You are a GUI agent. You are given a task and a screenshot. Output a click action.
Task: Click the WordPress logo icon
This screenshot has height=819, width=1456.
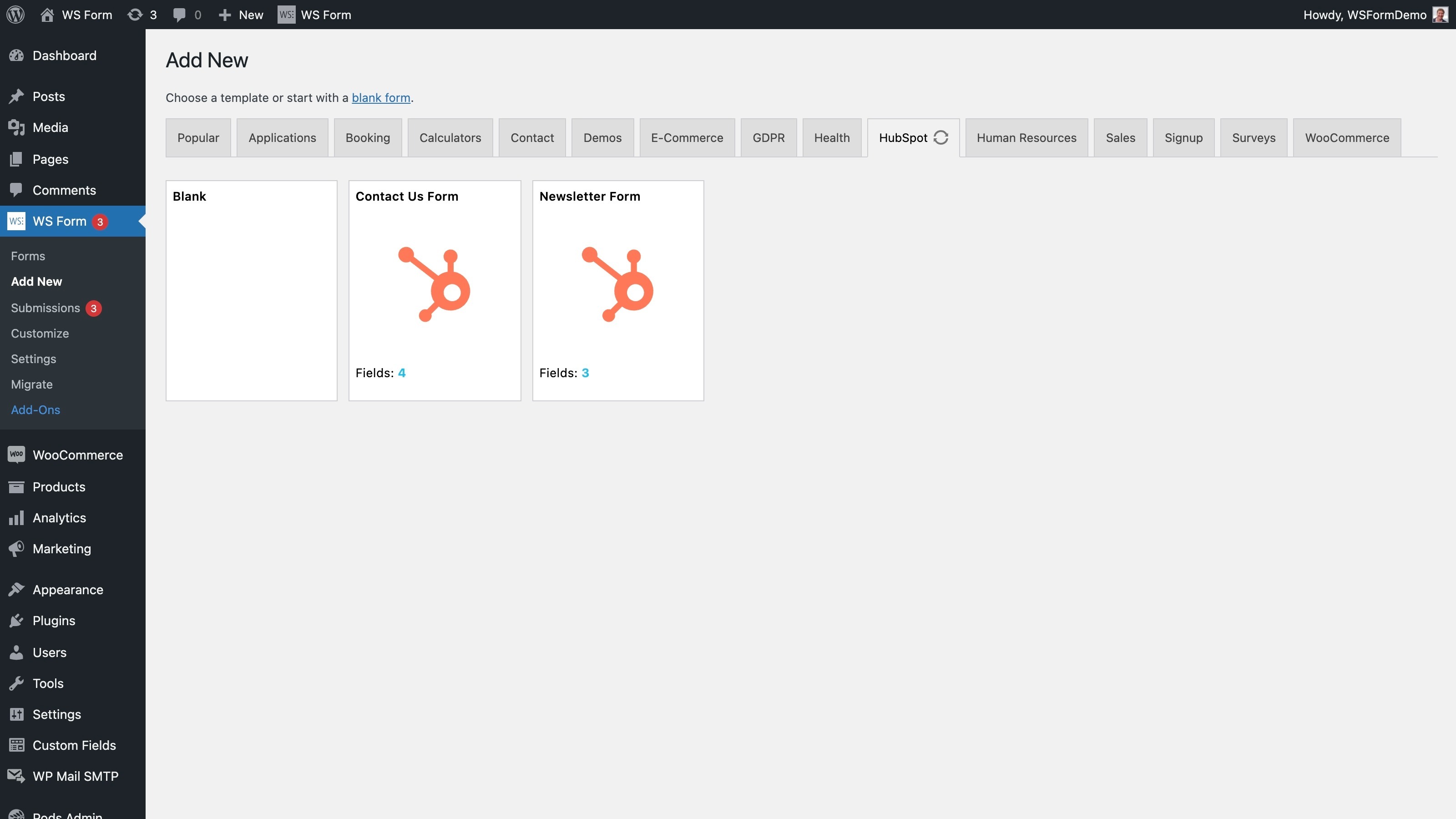click(16, 15)
